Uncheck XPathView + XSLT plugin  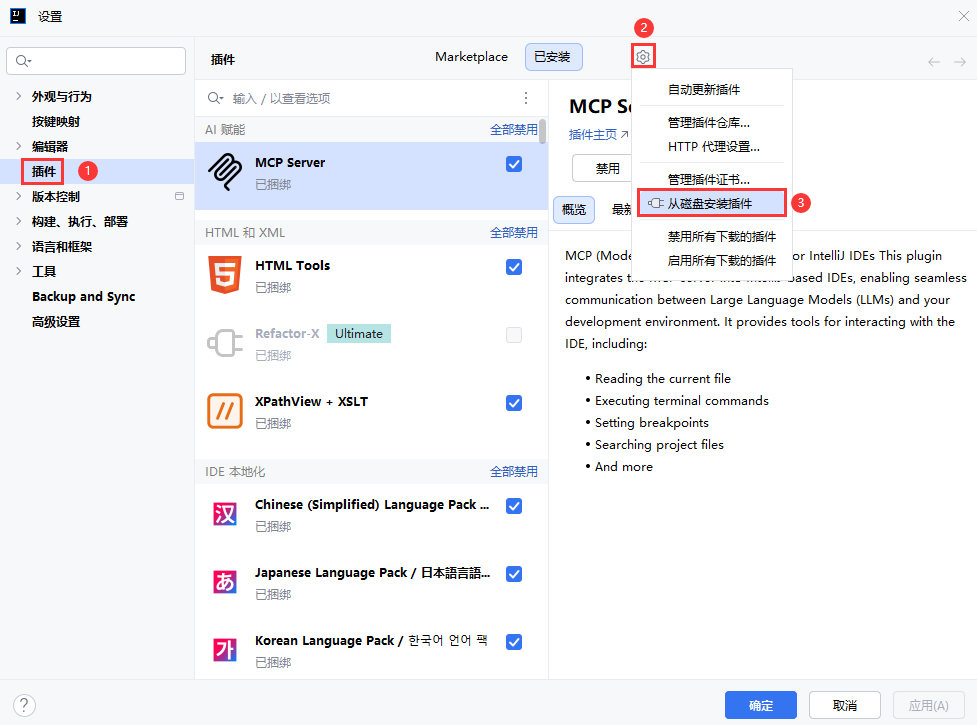coord(514,403)
